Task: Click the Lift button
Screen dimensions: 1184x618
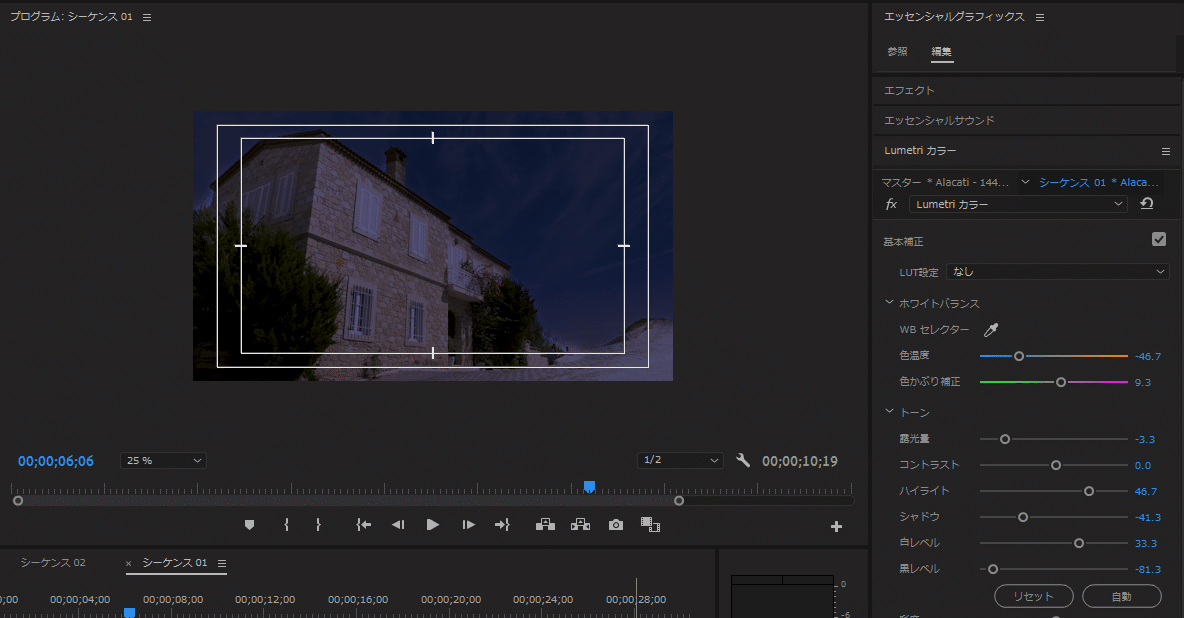Action: (x=545, y=524)
